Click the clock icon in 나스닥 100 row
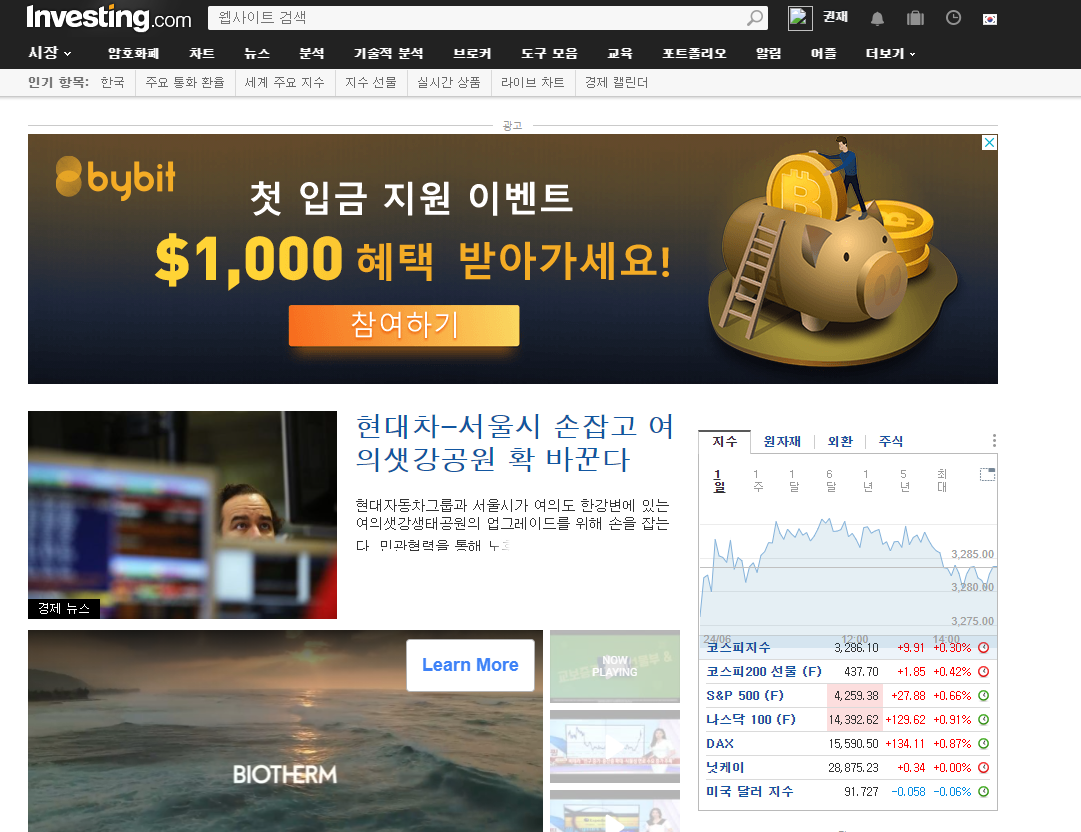The height and width of the screenshot is (832, 1081). pos(984,720)
